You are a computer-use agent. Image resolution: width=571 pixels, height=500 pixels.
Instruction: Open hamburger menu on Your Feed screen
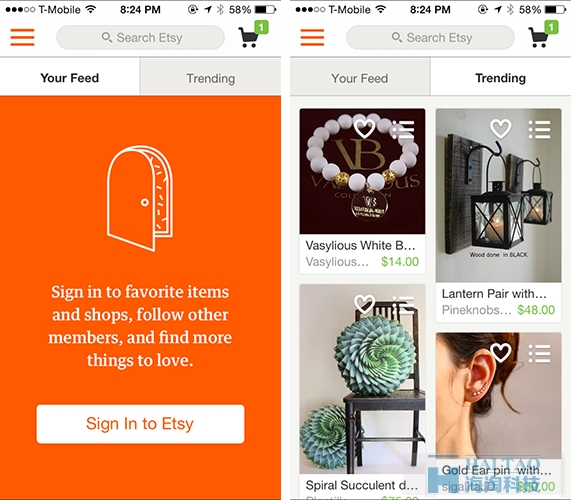tap(22, 38)
